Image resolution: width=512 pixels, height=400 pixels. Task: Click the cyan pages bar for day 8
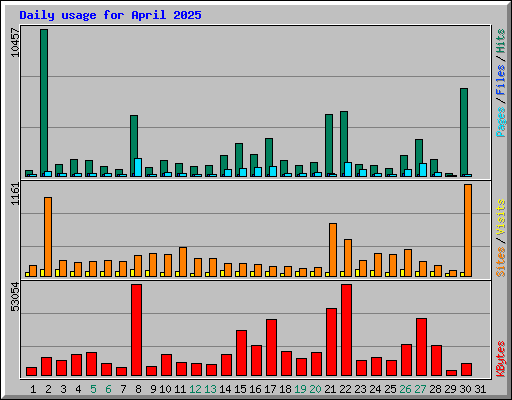pyautogui.click(x=138, y=167)
